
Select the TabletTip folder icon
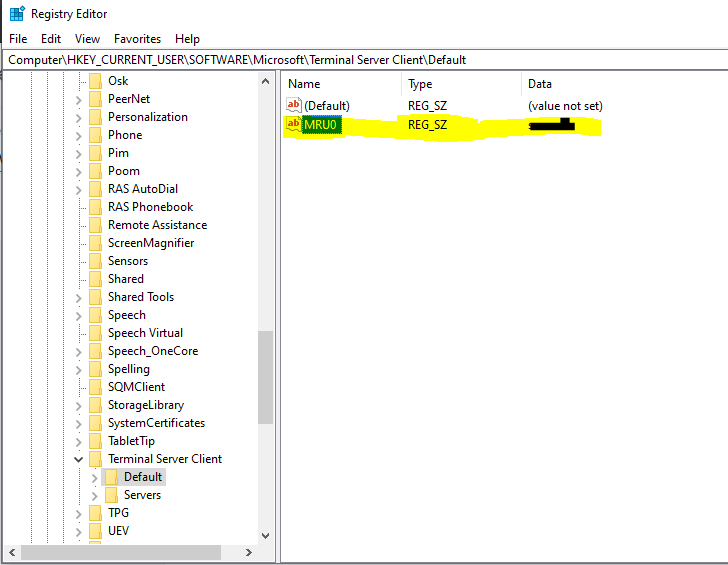[95, 441]
